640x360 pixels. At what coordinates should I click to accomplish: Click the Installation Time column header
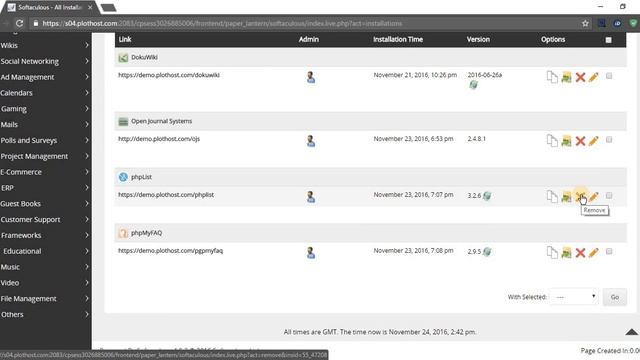pos(398,40)
